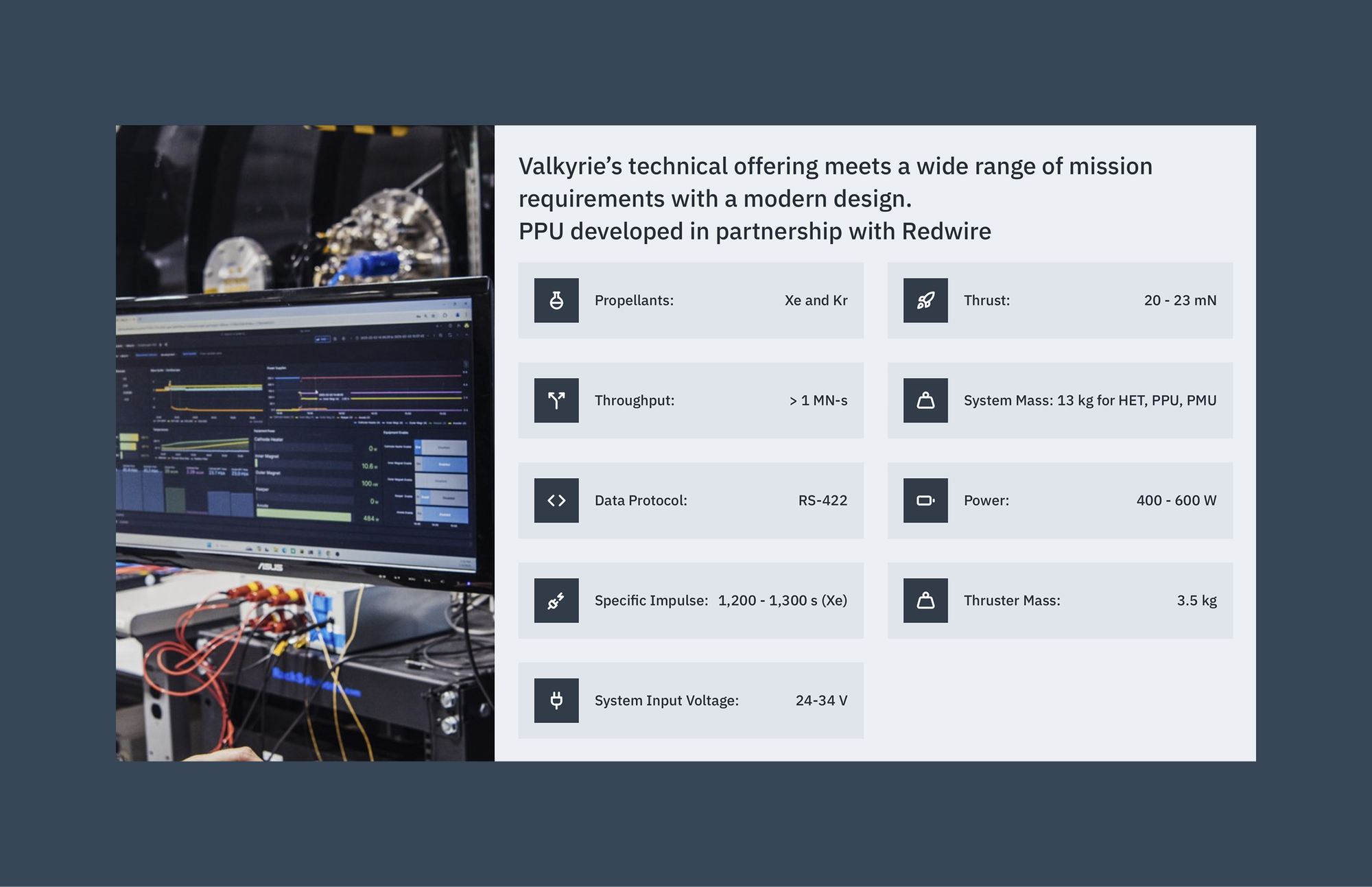The height and width of the screenshot is (887, 1372).
Task: Click the '400 - 600 W' power value
Action: coord(1176,501)
